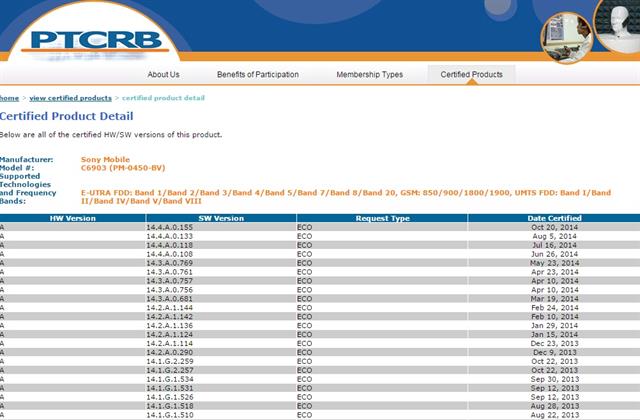The width and height of the screenshot is (640, 420).
Task: Click the Sony Mobile manufacturer value
Action: (x=105, y=160)
